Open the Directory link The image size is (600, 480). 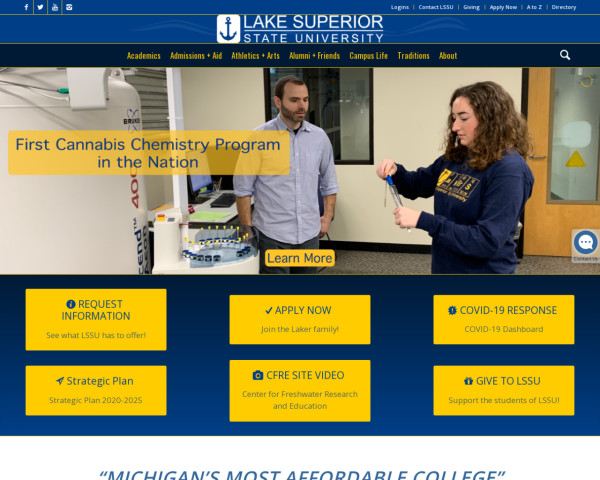pos(564,7)
